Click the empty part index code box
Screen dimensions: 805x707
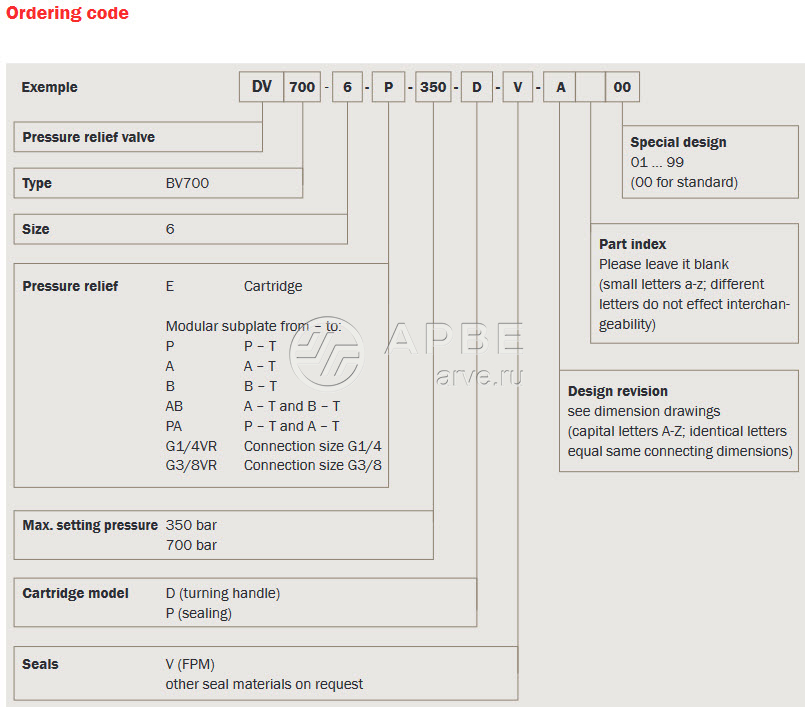pos(590,87)
